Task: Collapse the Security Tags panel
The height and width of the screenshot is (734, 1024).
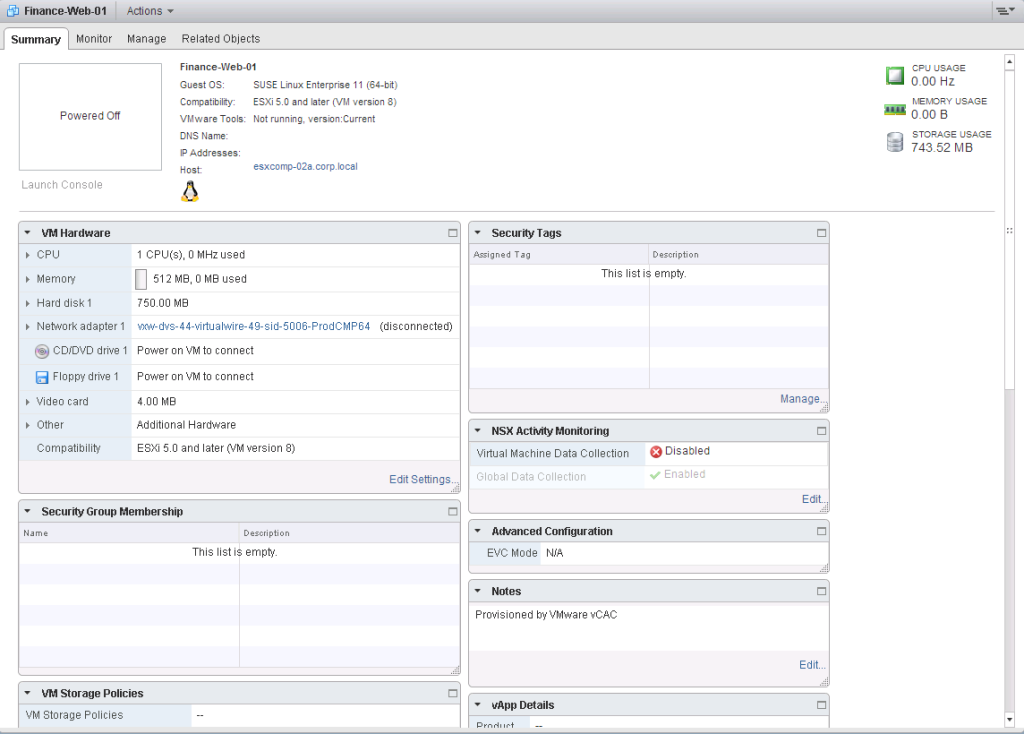Action: pyautogui.click(x=477, y=232)
